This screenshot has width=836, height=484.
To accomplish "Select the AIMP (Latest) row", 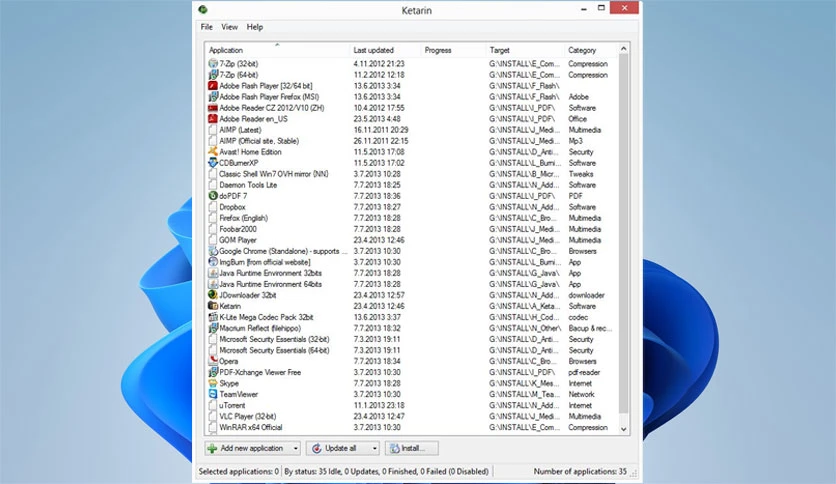I will (x=412, y=130).
